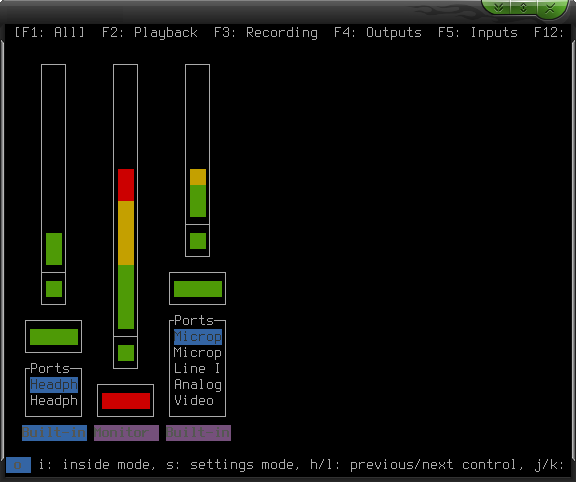This screenshot has height=482, width=576.
Task: Select the highlighted Headph port
Action: click(x=54, y=385)
